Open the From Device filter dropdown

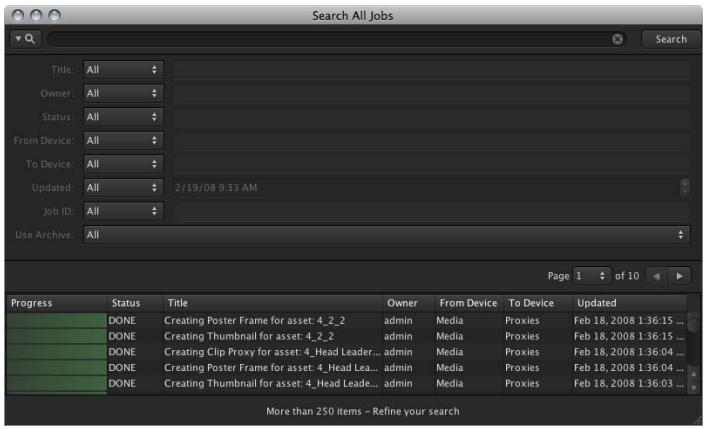tap(123, 141)
